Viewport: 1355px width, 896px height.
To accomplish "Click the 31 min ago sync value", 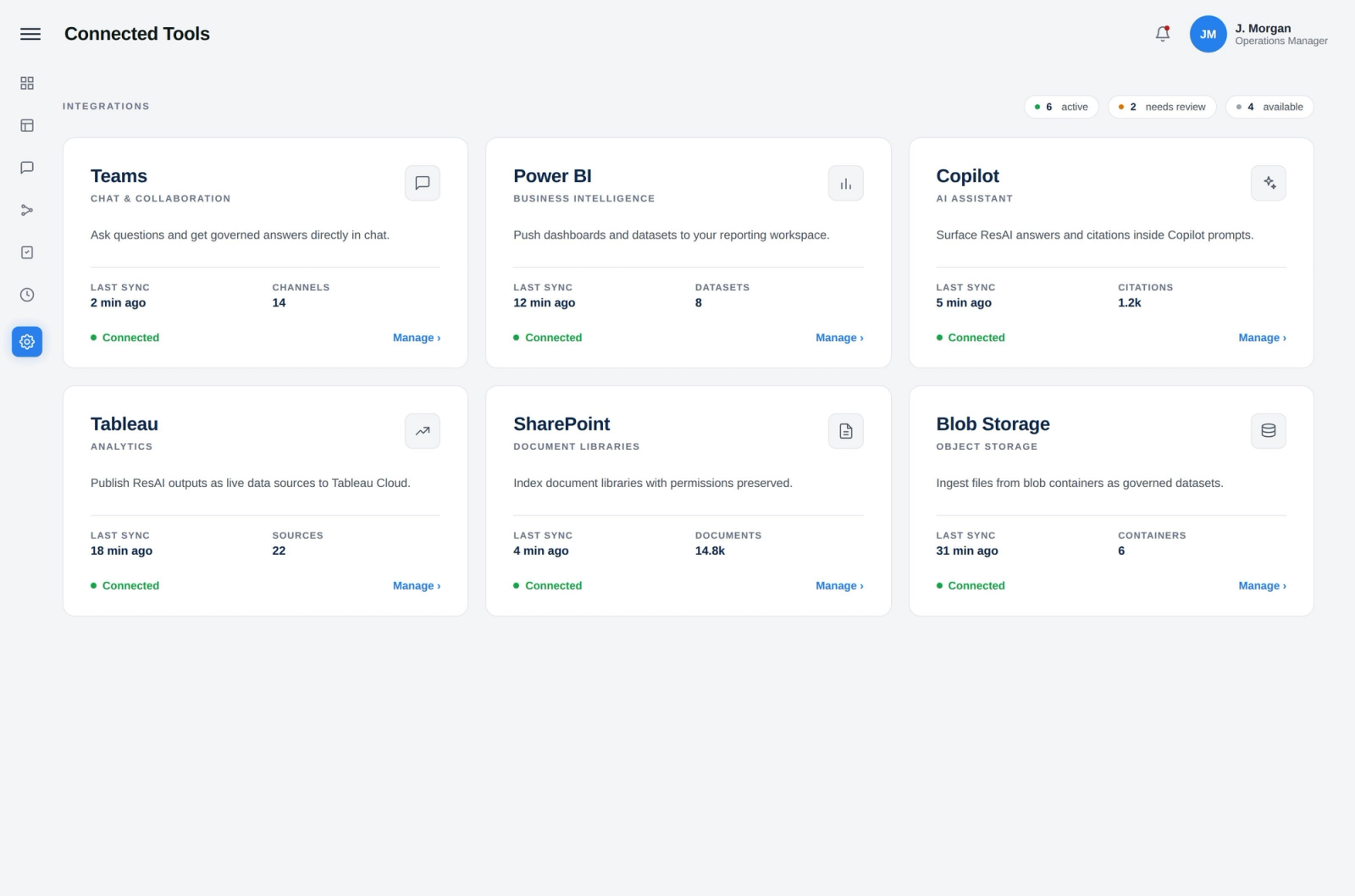I will (x=967, y=550).
